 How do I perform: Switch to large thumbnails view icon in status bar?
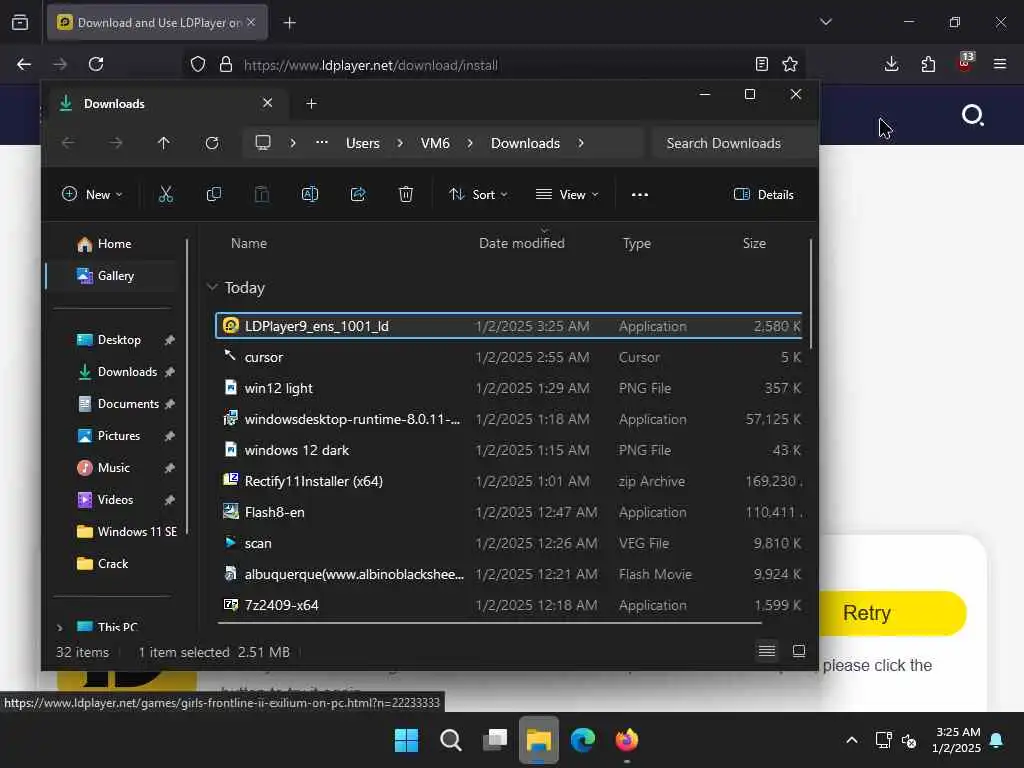[x=799, y=651]
